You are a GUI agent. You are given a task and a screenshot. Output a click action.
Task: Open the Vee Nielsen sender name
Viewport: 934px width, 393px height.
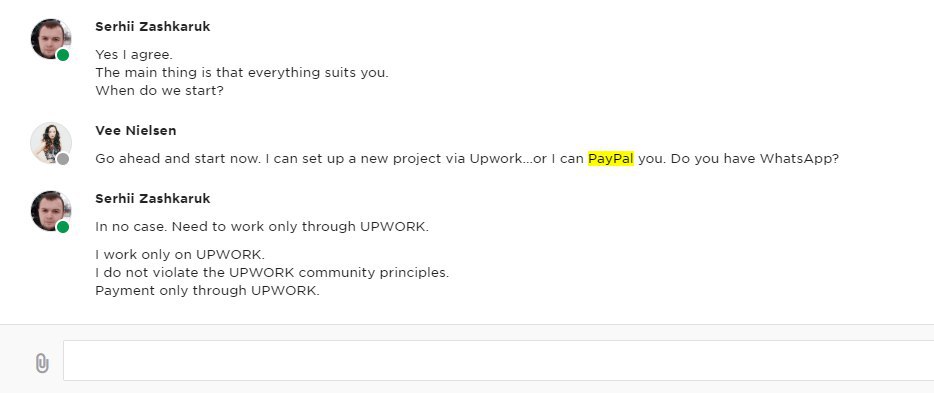[x=136, y=130]
